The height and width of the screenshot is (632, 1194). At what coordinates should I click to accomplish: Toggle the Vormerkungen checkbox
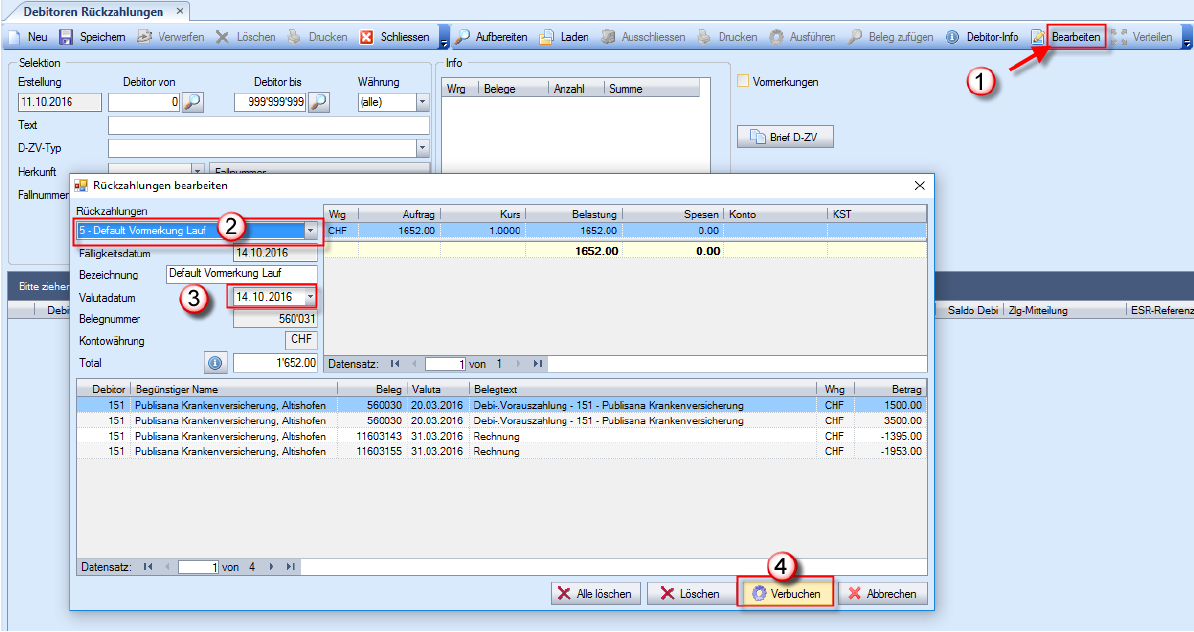[x=743, y=81]
